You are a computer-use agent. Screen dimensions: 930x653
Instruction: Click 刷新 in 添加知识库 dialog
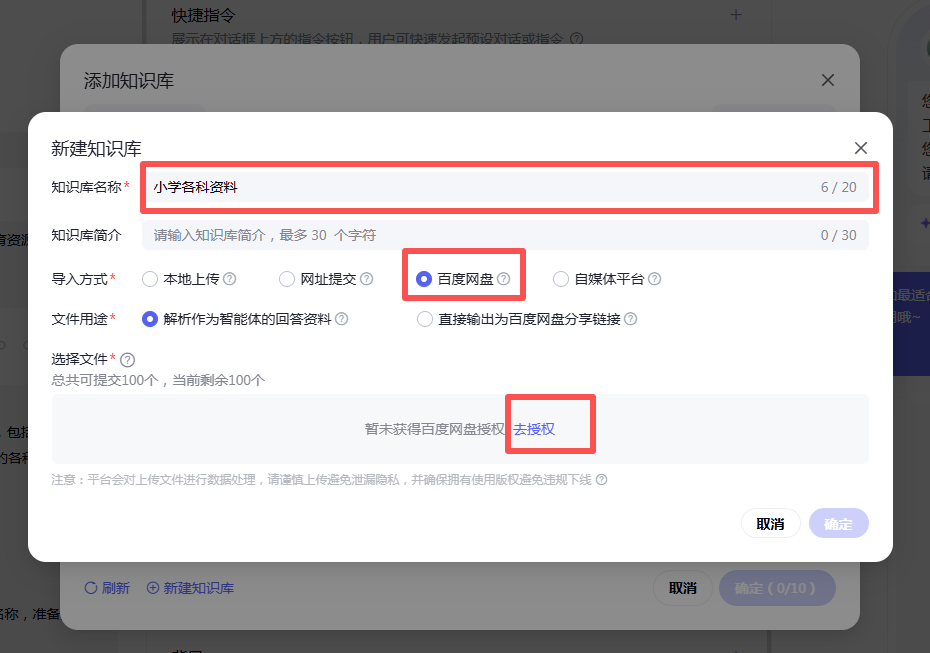click(x=107, y=588)
